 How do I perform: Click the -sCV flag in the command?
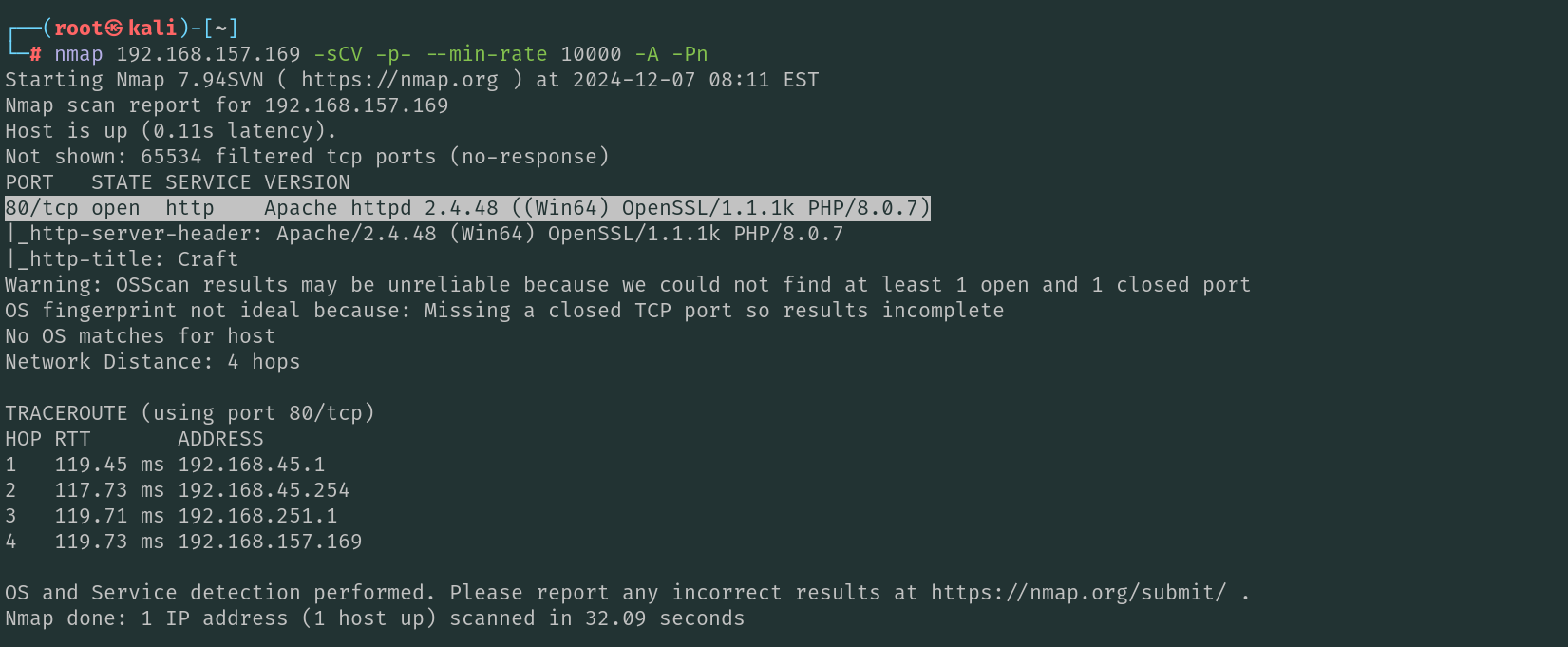tap(338, 54)
